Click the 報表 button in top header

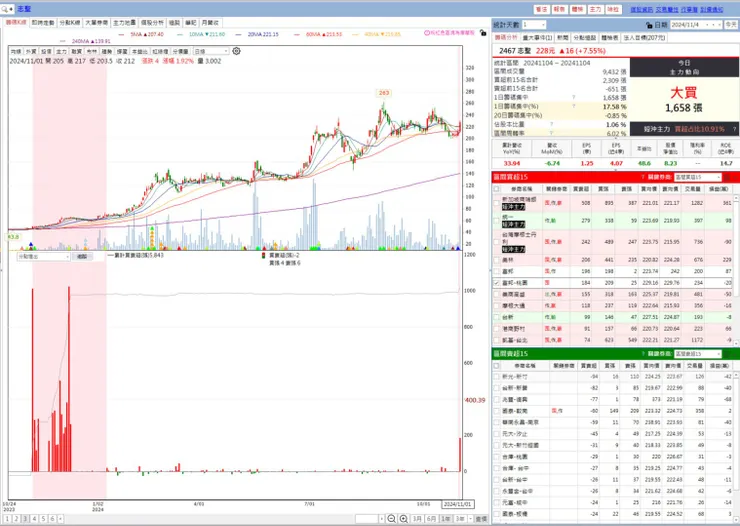pyautogui.click(x=559, y=9)
